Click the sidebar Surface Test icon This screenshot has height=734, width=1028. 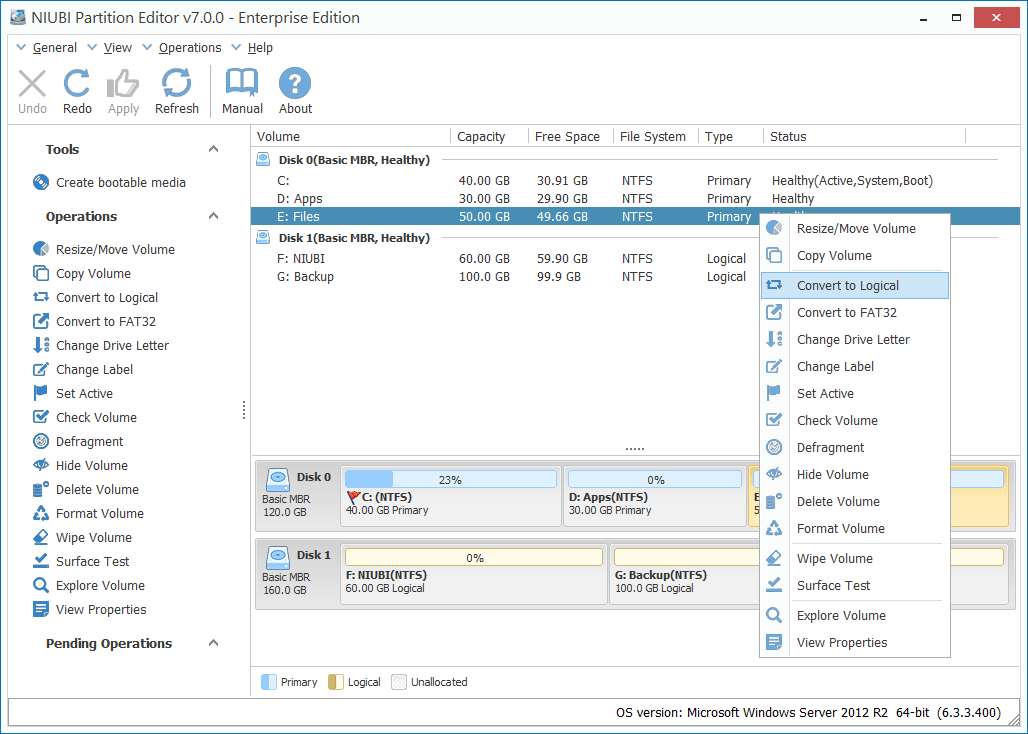pos(41,561)
